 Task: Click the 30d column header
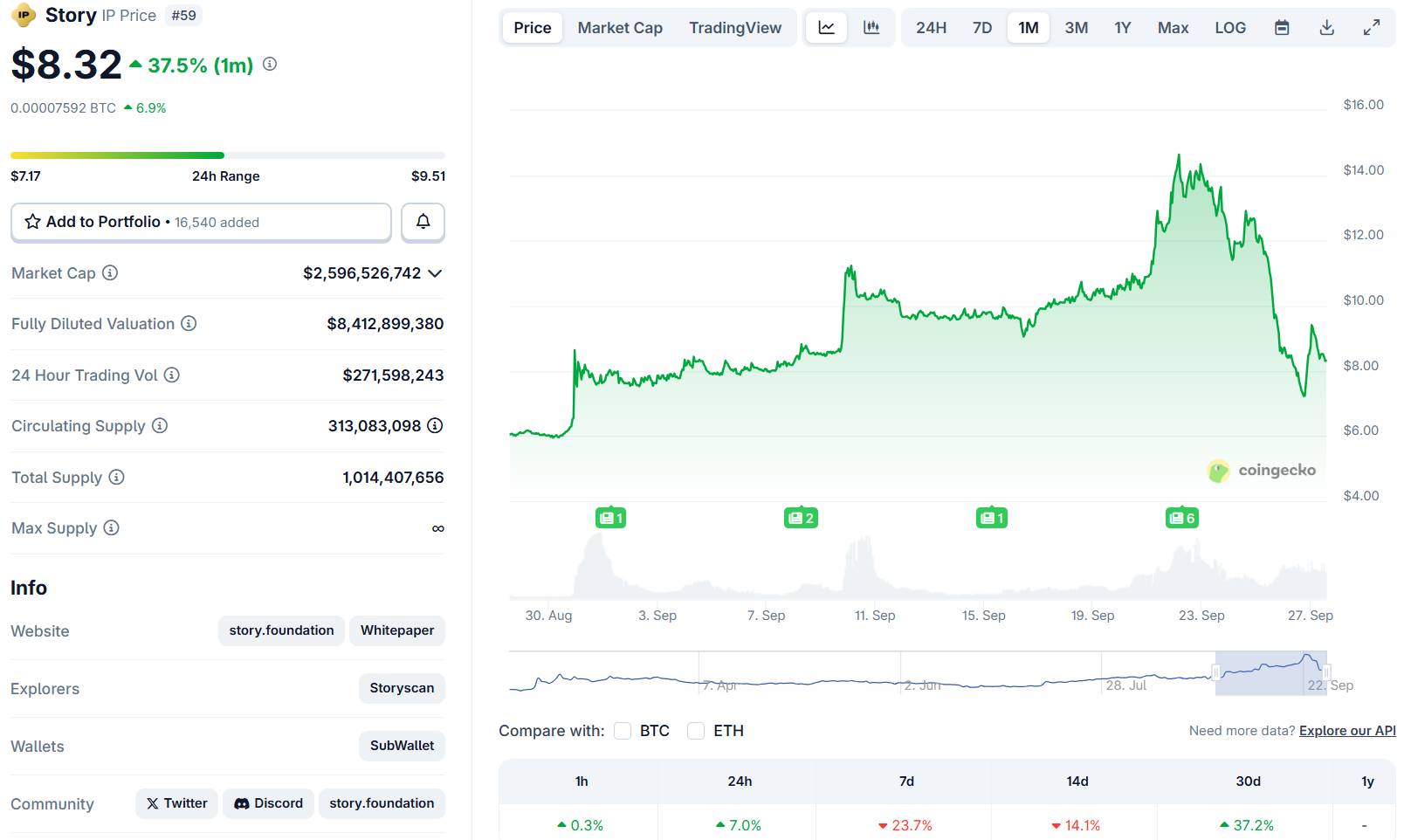click(x=1248, y=781)
